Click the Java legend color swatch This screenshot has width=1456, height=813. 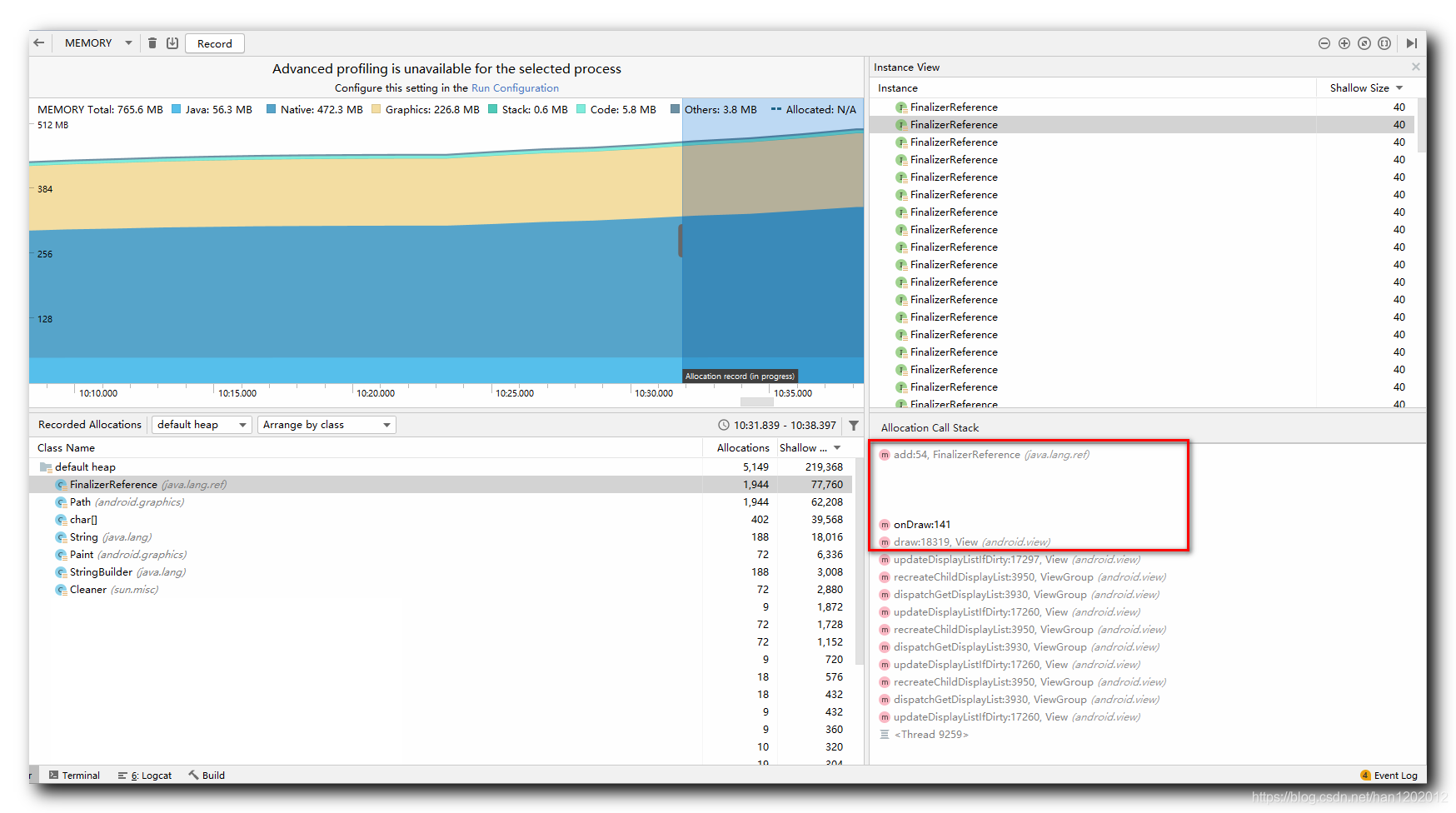[x=177, y=109]
